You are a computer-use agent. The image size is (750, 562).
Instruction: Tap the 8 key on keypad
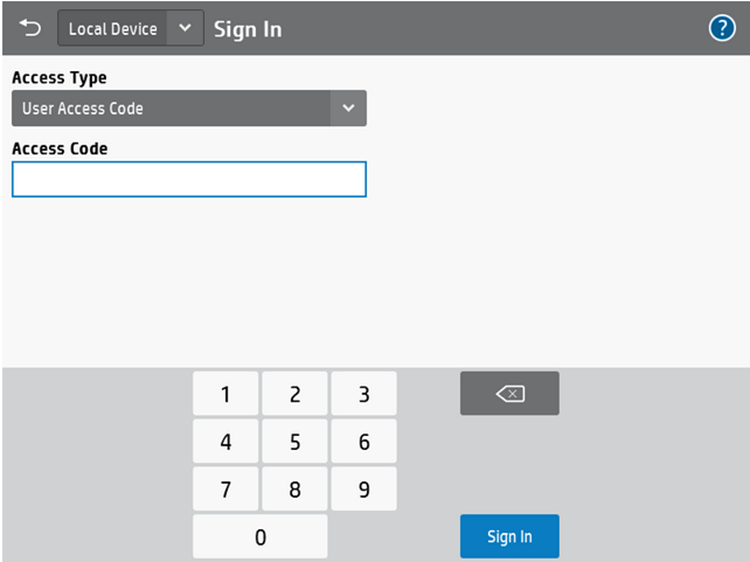[294, 489]
